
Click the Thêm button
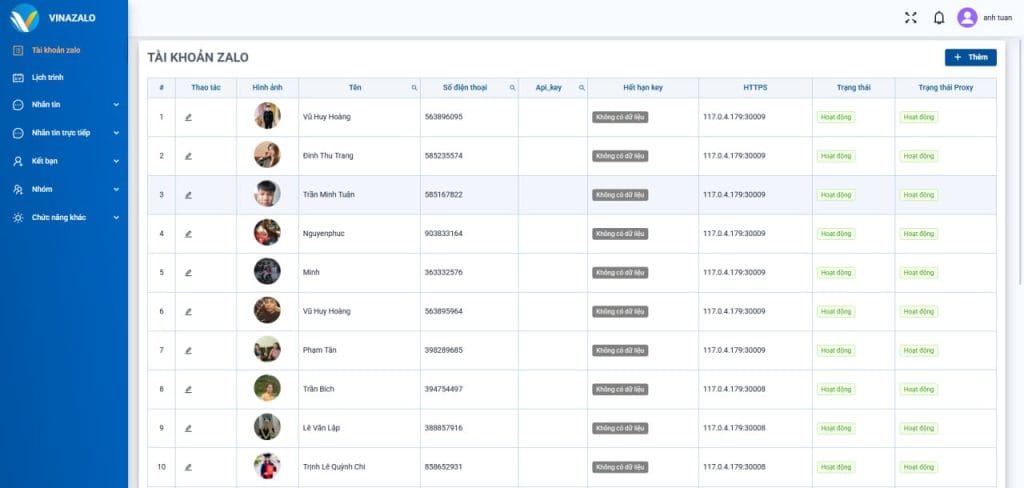(x=970, y=57)
